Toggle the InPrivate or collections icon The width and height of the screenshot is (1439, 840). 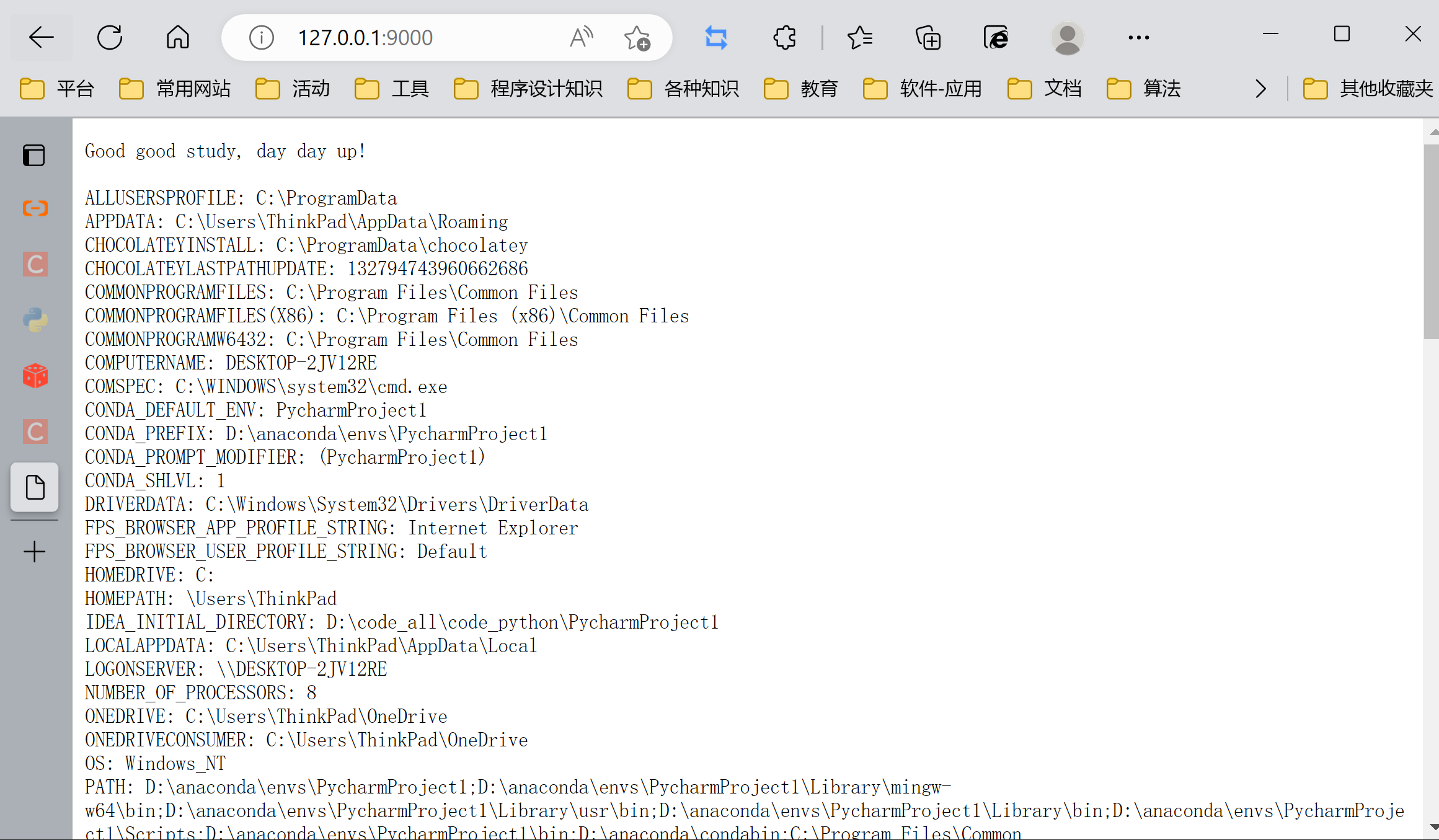point(928,36)
